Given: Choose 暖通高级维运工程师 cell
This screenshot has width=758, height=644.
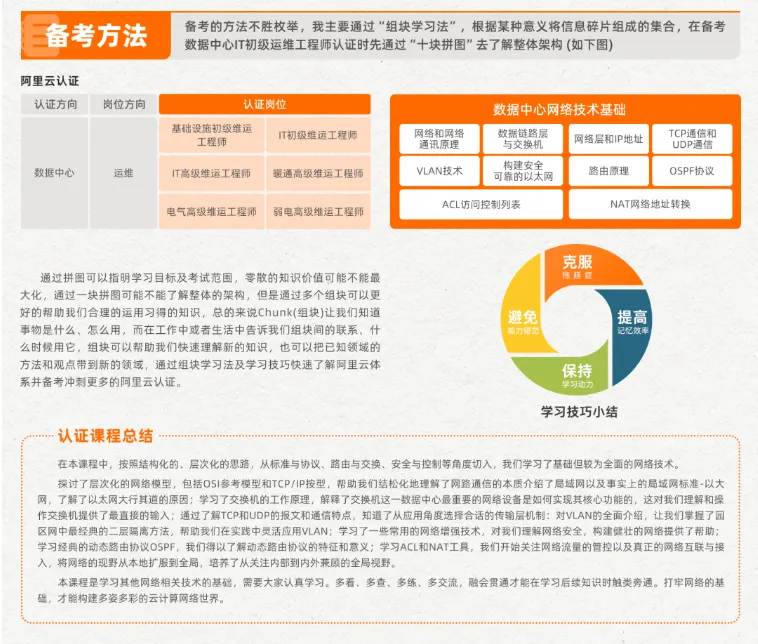Looking at the screenshot, I should pyautogui.click(x=318, y=173).
